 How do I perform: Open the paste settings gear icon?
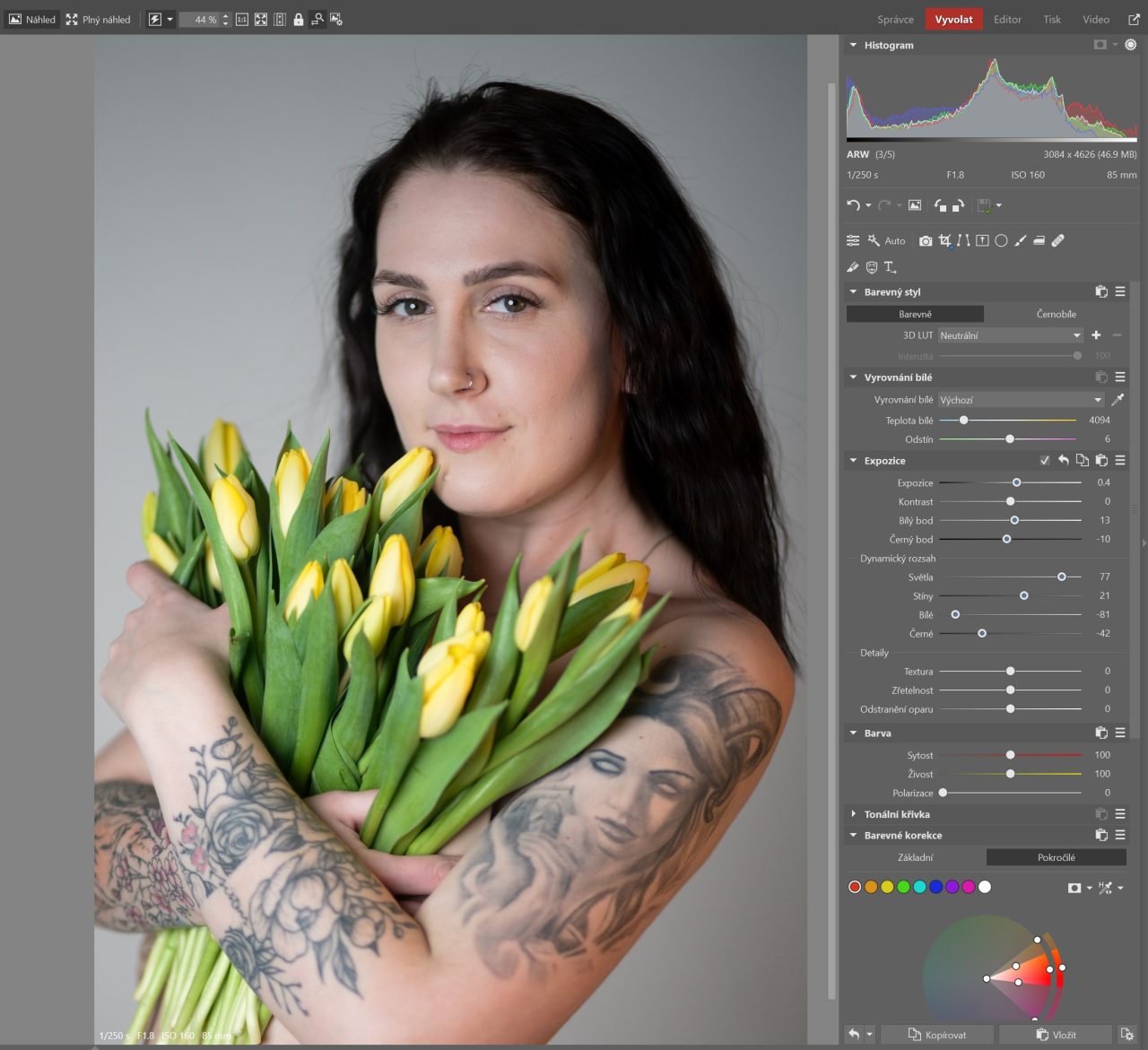tap(1127, 1035)
